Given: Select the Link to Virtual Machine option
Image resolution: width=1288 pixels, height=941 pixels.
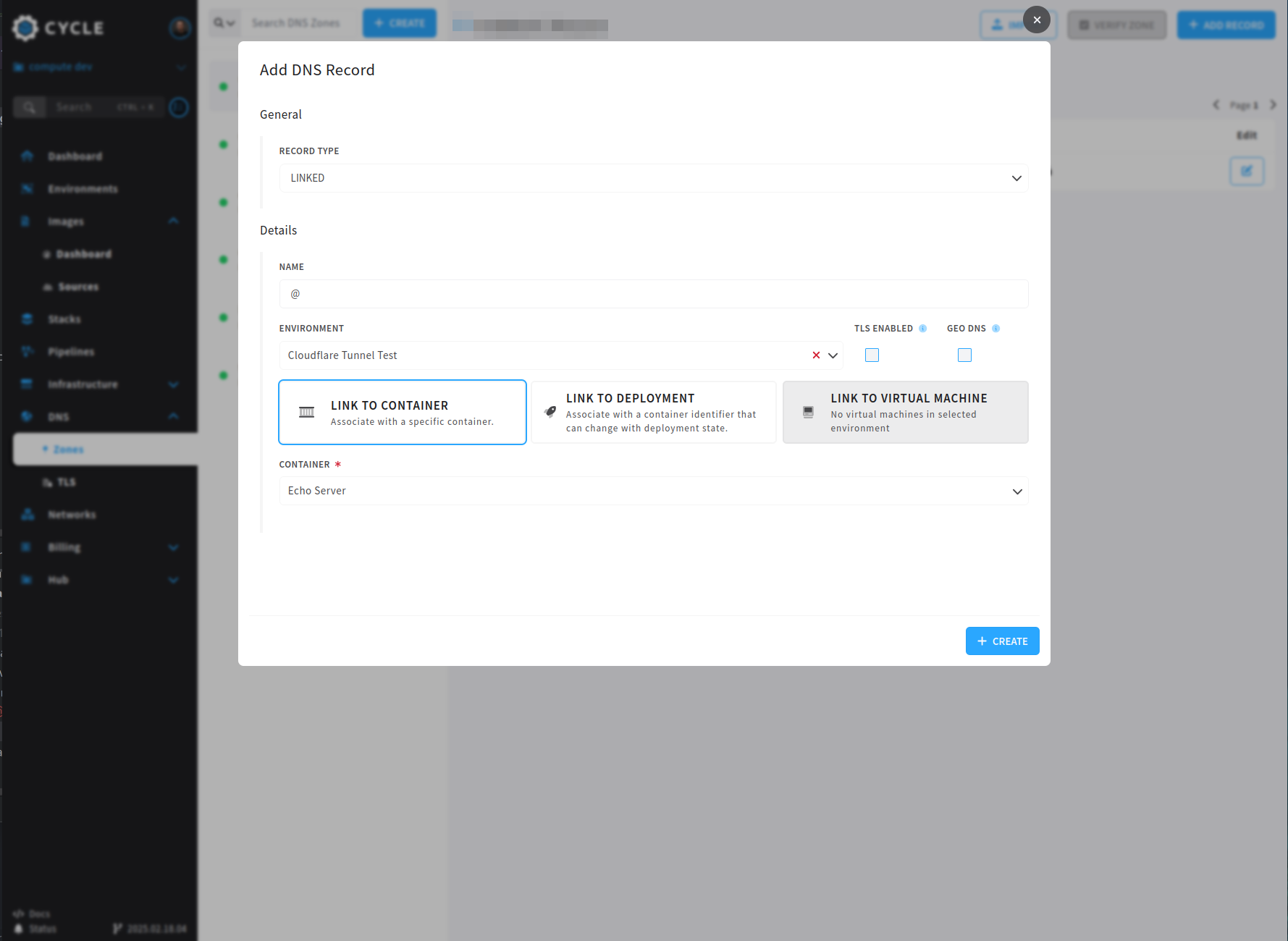Looking at the screenshot, I should pos(906,412).
